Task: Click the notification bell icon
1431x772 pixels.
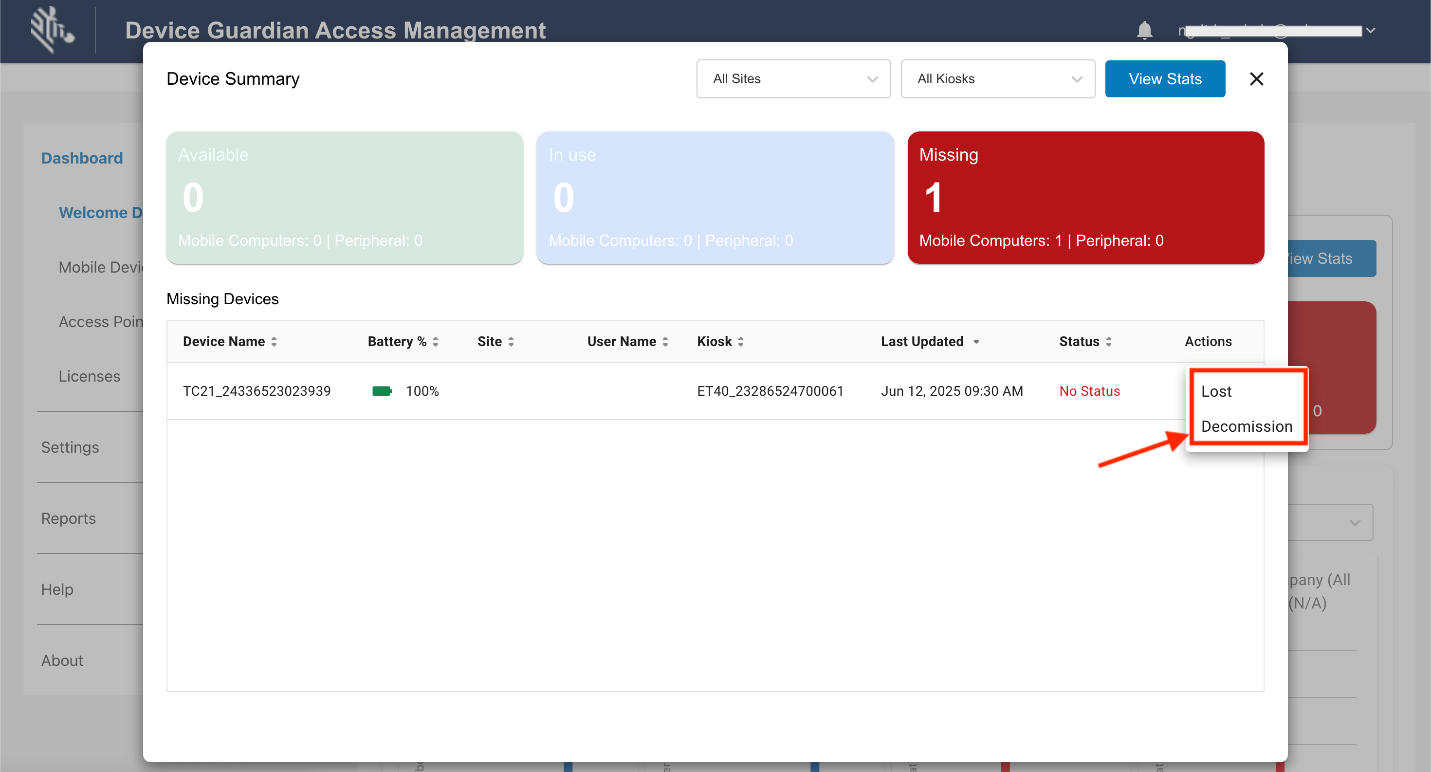Action: [1145, 31]
